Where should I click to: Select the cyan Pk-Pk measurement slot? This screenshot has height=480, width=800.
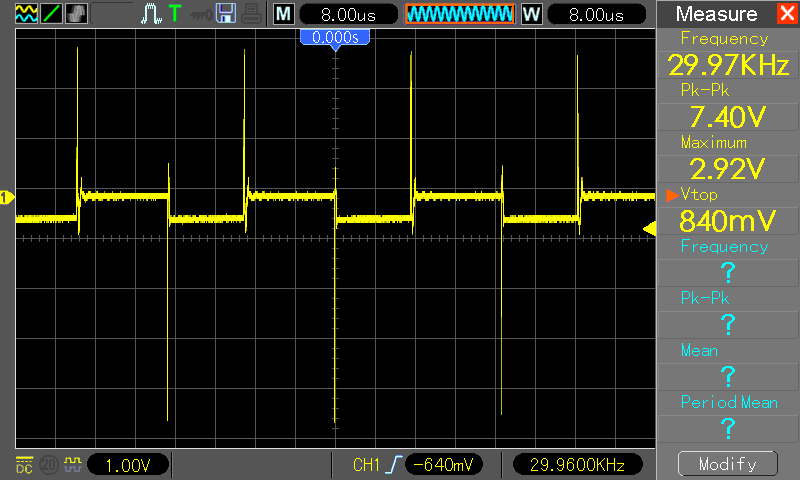(x=728, y=324)
